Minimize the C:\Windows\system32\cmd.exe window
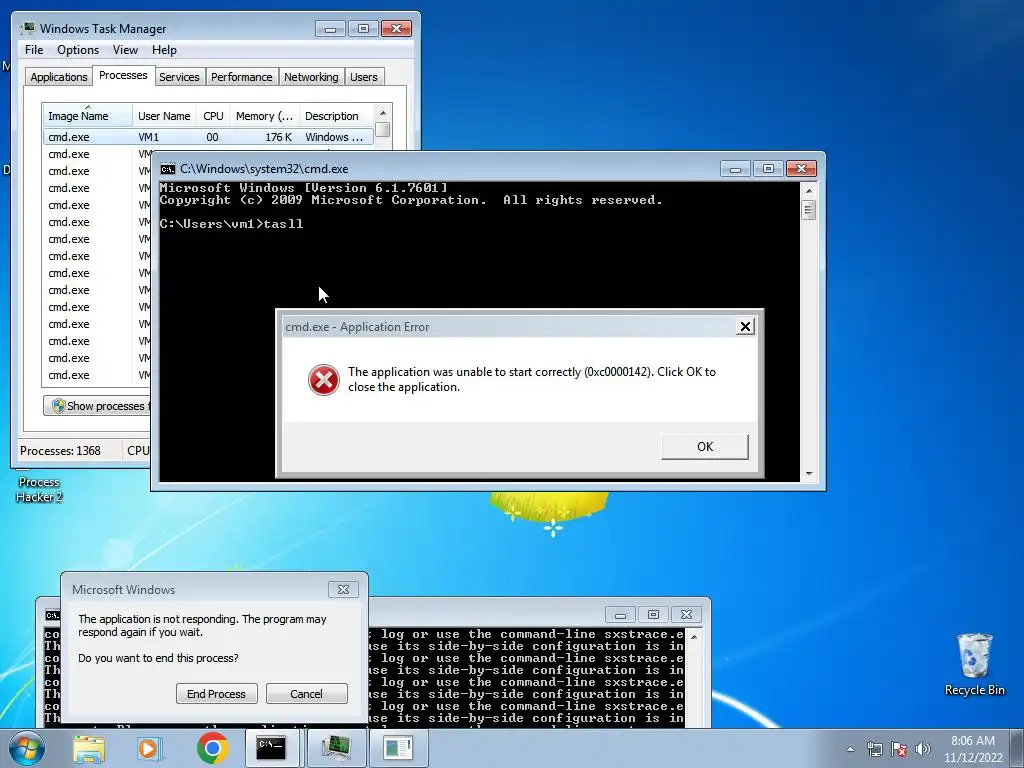The image size is (1024, 768). (735, 169)
